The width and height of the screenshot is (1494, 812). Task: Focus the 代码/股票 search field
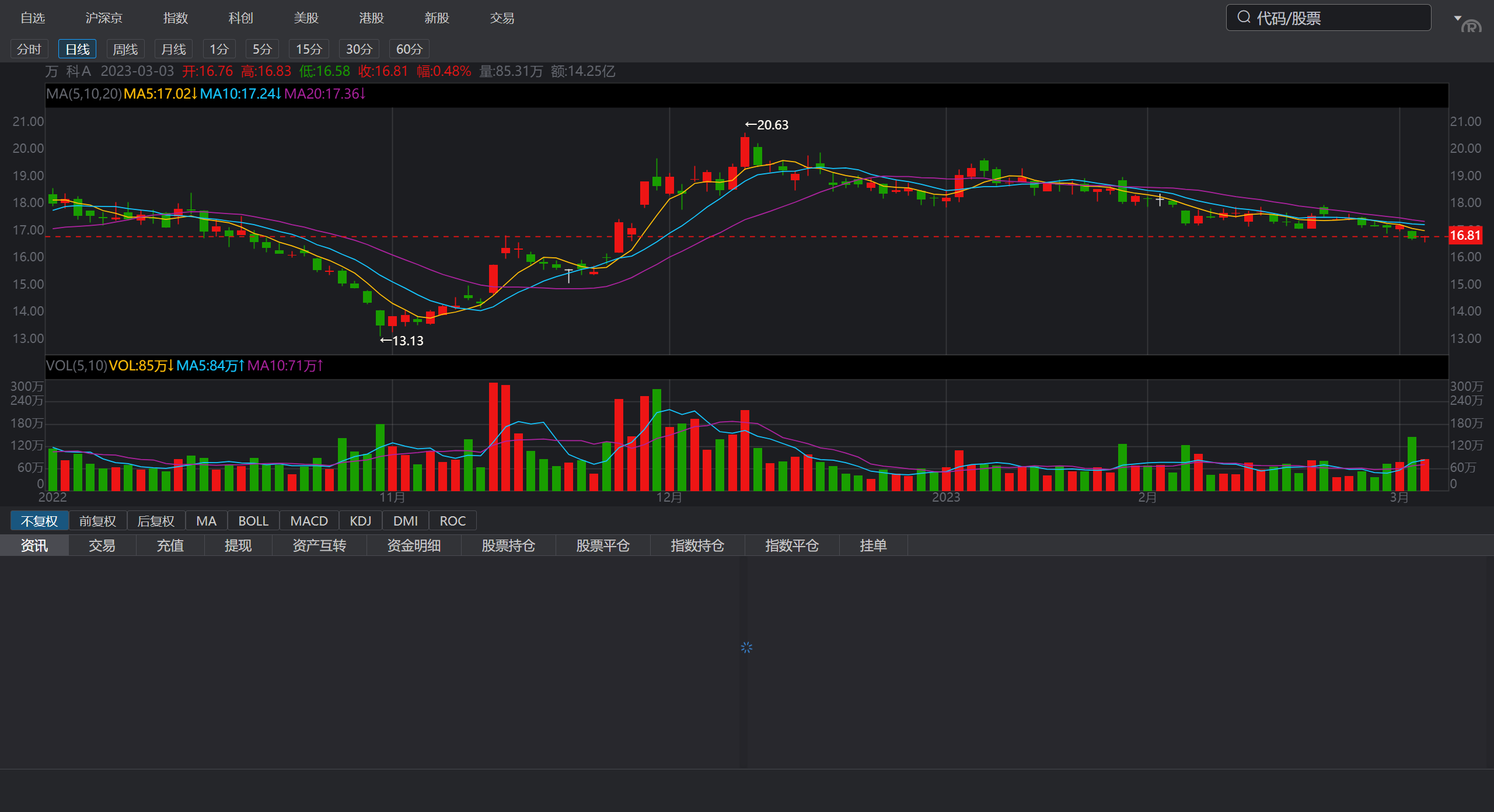(x=1336, y=18)
